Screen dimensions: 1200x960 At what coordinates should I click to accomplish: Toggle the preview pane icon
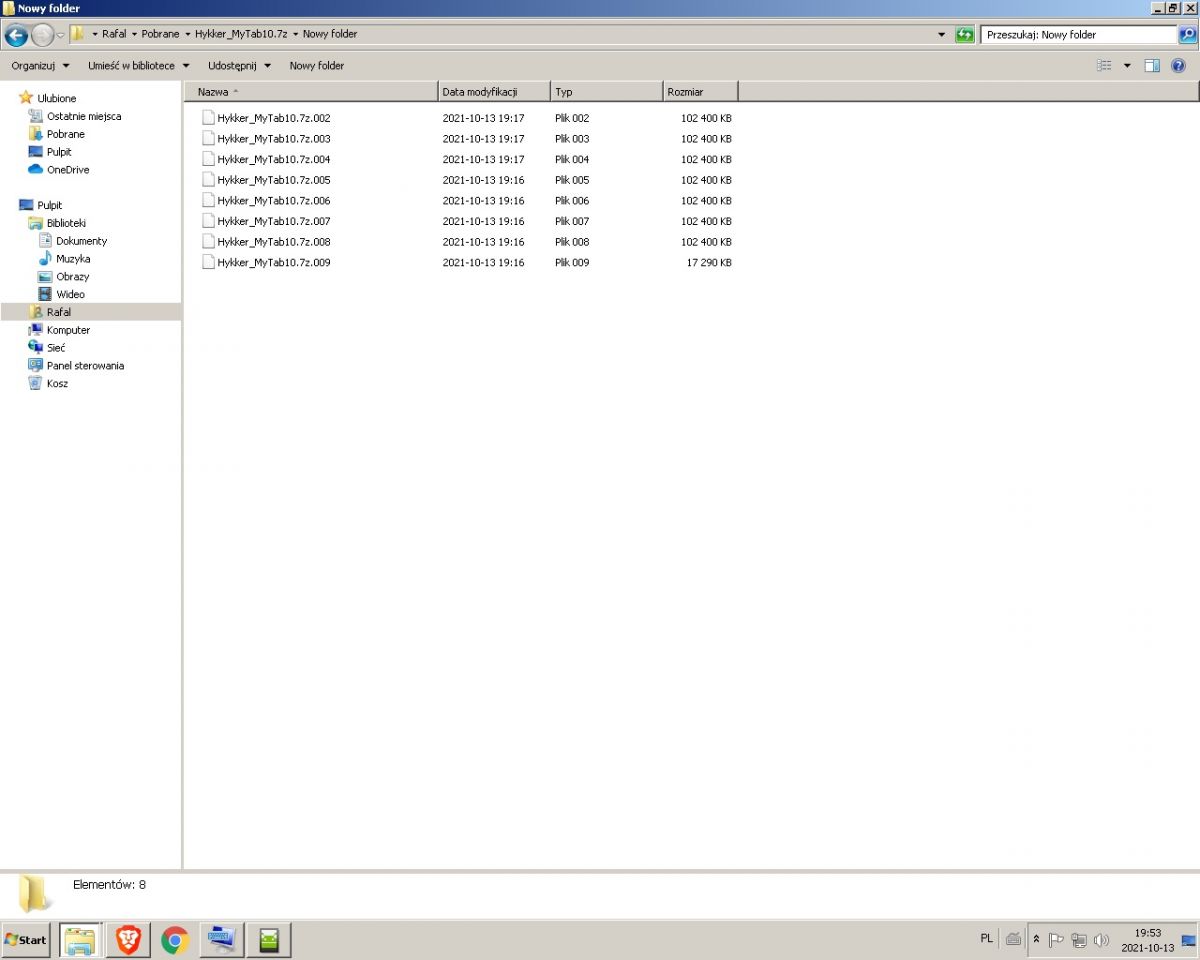pyautogui.click(x=1152, y=65)
